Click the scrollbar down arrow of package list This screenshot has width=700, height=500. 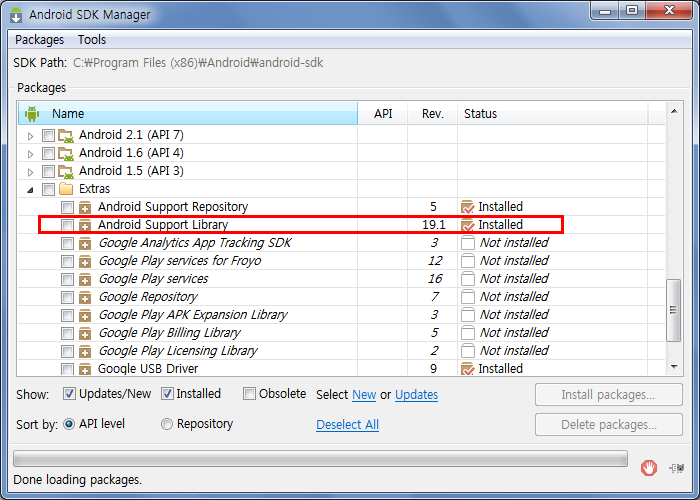pos(674,367)
